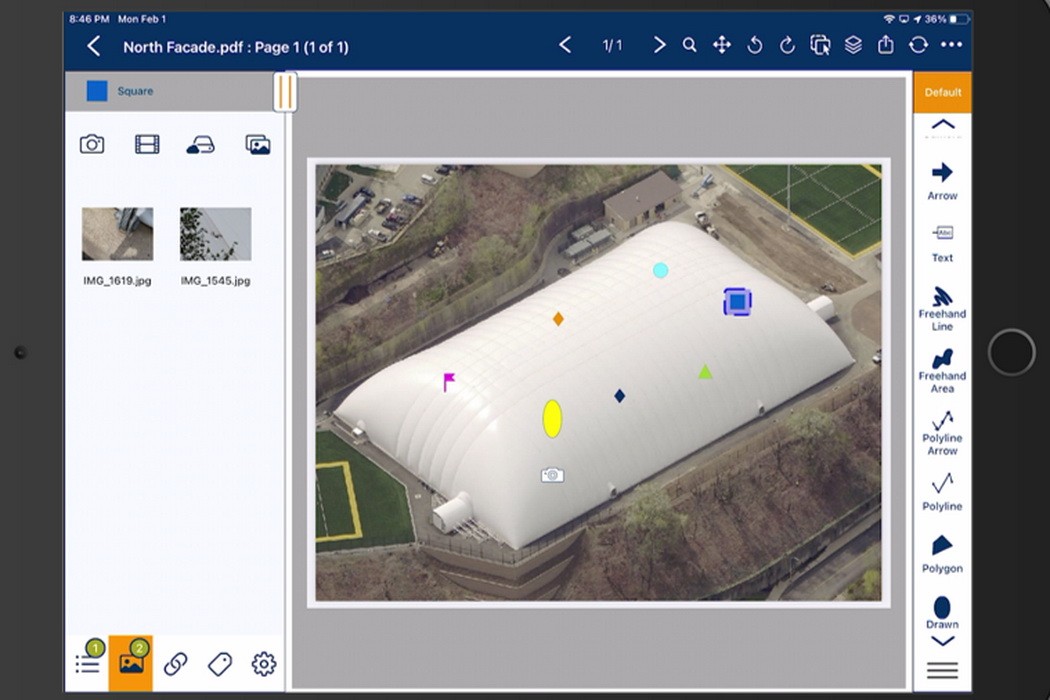The width and height of the screenshot is (1050, 700).
Task: Open the camera capture icon
Action: coord(92,145)
